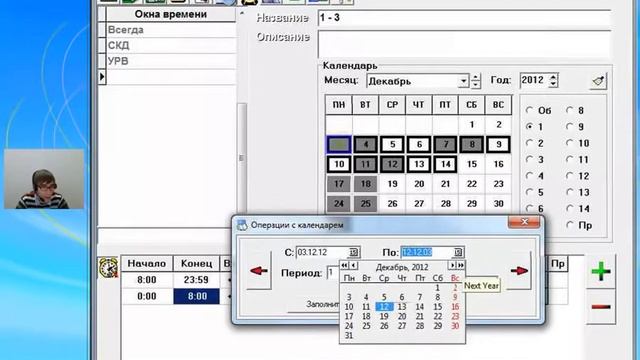Image resolution: width=640 pixels, height=360 pixels.
Task: Click into the Описание text area
Action: pyautogui.click(x=464, y=44)
